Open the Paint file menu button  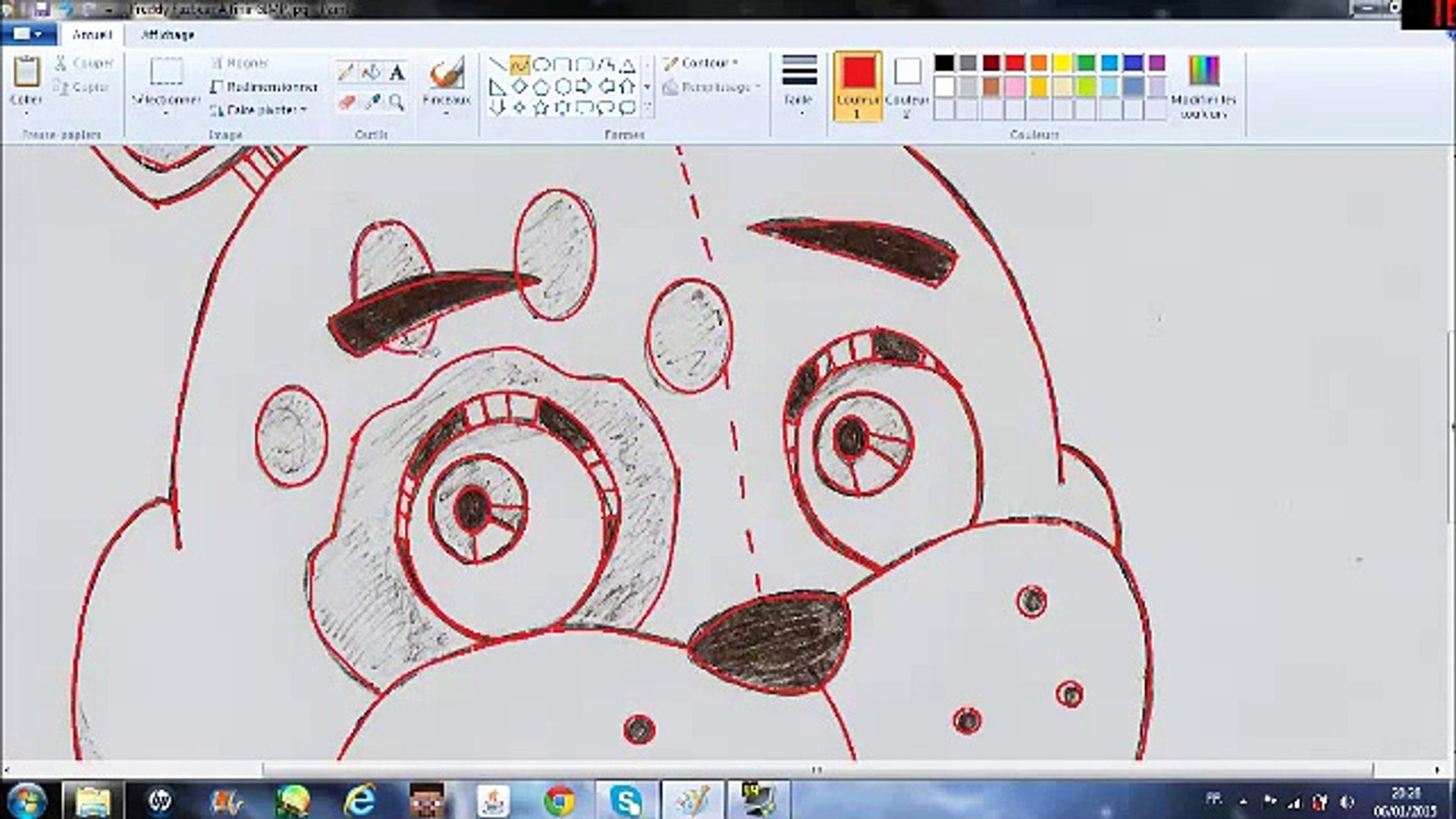(28, 34)
